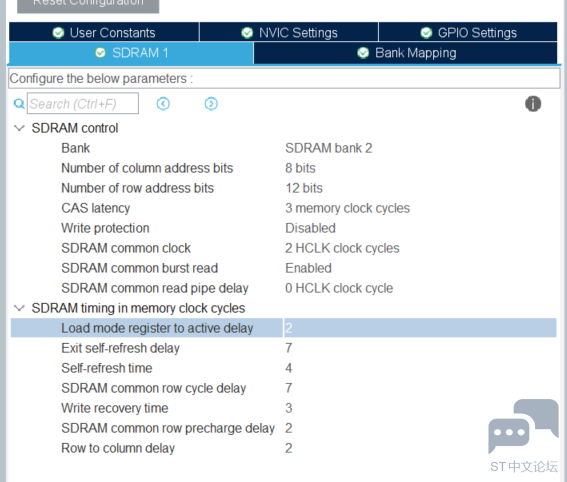Screen dimensions: 567x482
Task: Change CAS latency 3 memory clock cycles
Action: point(348,208)
